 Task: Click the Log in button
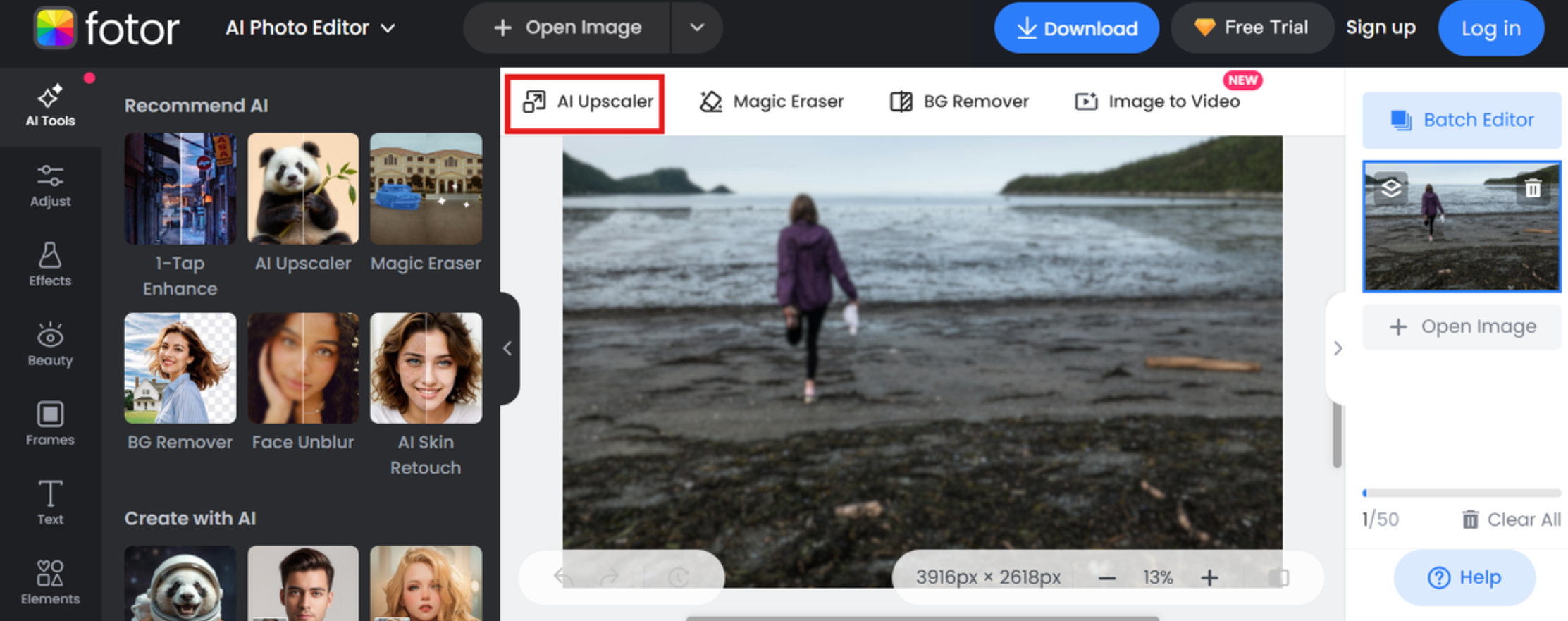(x=1491, y=28)
